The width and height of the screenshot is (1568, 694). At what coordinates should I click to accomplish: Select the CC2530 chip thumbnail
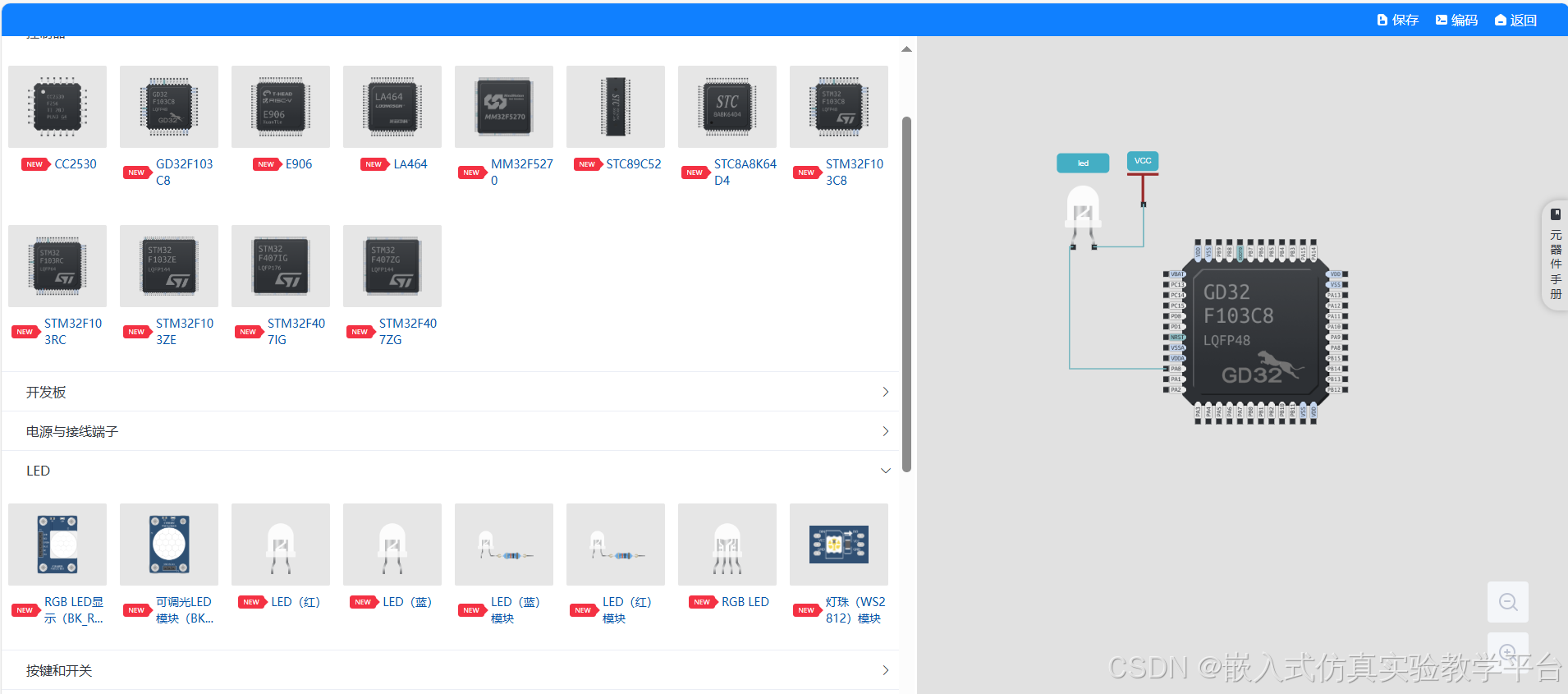57,107
